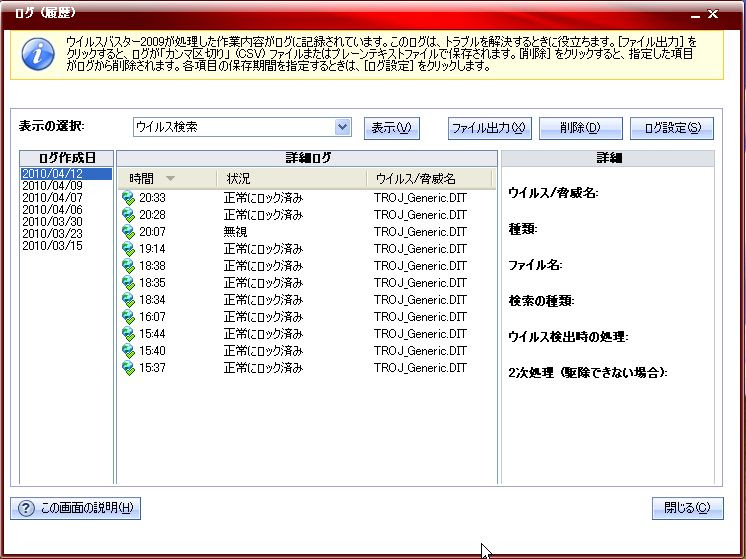Click the blue information icon in the yellow banner
This screenshot has width=746, height=559.
38,54
